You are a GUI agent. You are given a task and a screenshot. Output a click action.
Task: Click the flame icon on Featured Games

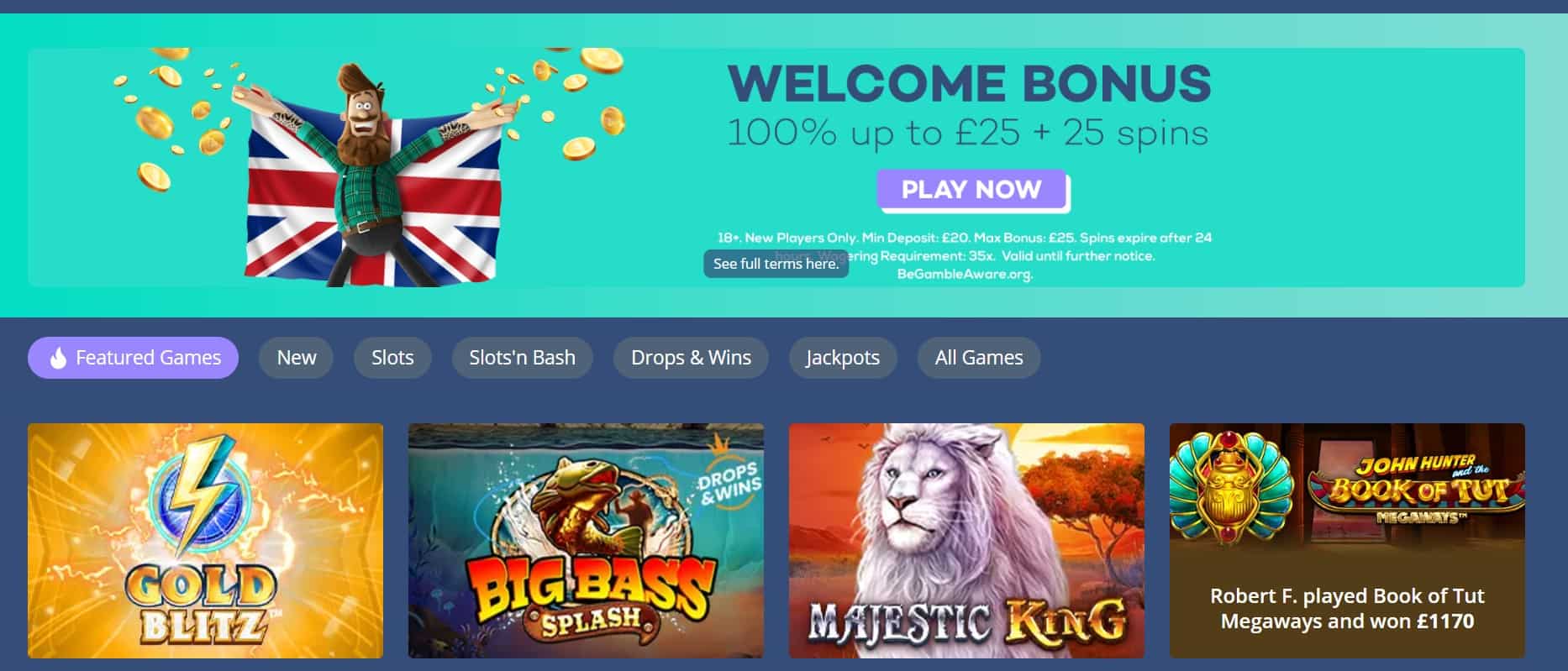coord(58,359)
